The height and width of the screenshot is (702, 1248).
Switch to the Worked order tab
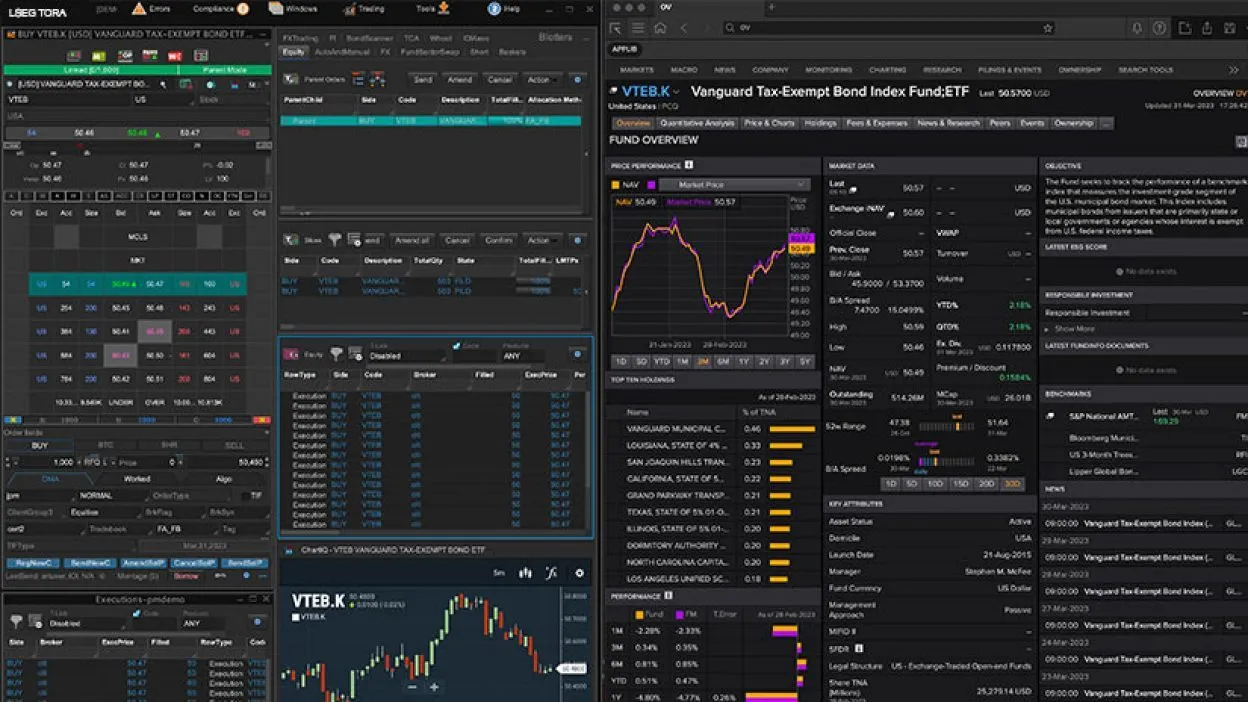(x=137, y=479)
